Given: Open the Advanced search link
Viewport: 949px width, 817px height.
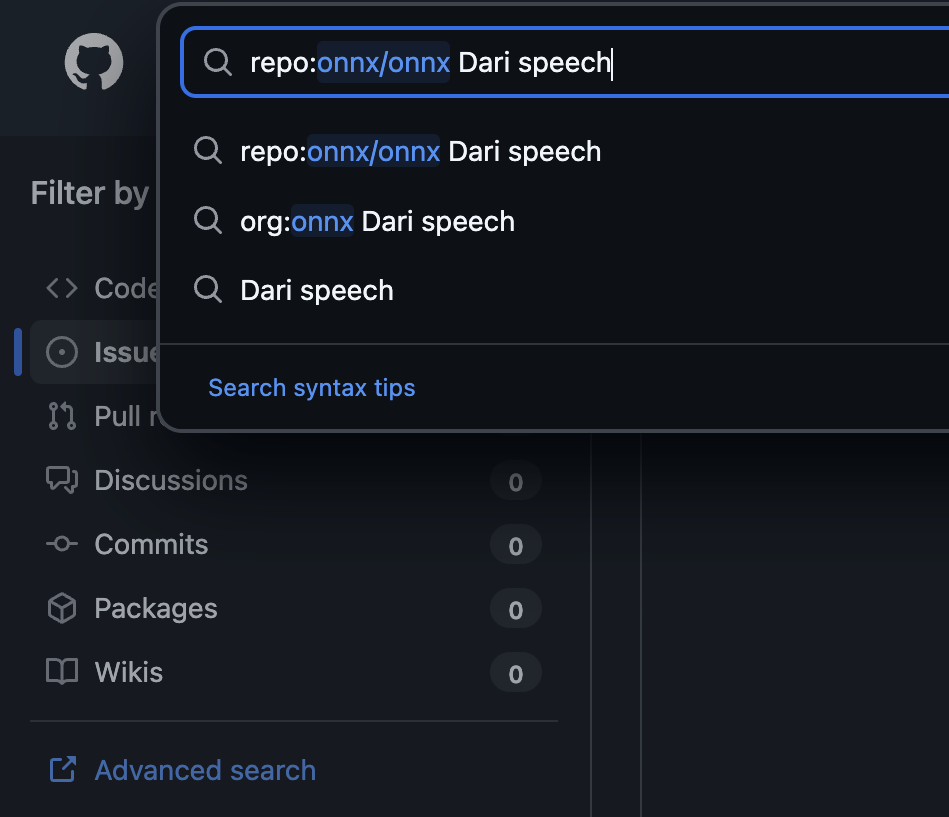Looking at the screenshot, I should pyautogui.click(x=205, y=770).
